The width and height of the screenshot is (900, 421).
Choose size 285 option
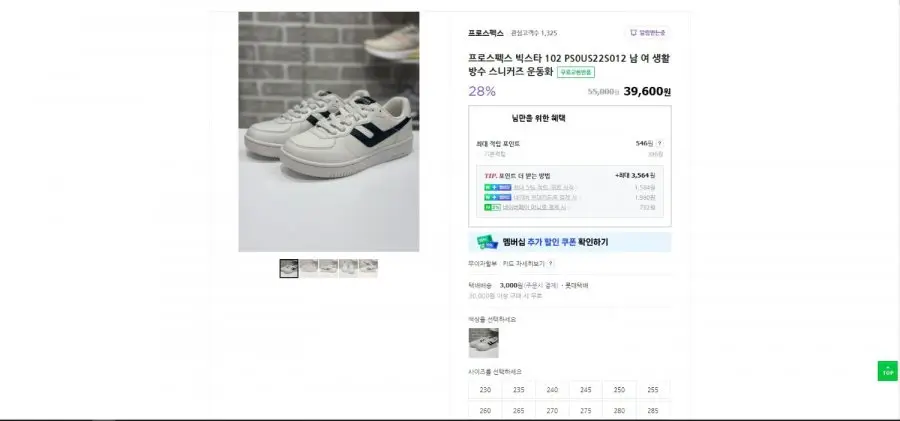click(653, 411)
